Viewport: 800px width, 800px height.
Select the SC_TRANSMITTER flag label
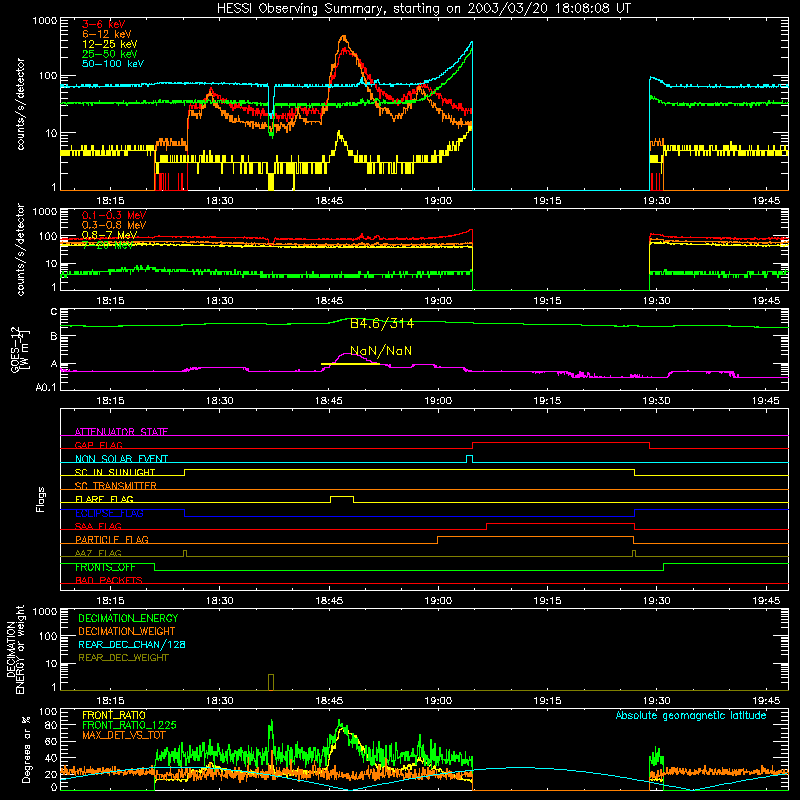[x=116, y=486]
